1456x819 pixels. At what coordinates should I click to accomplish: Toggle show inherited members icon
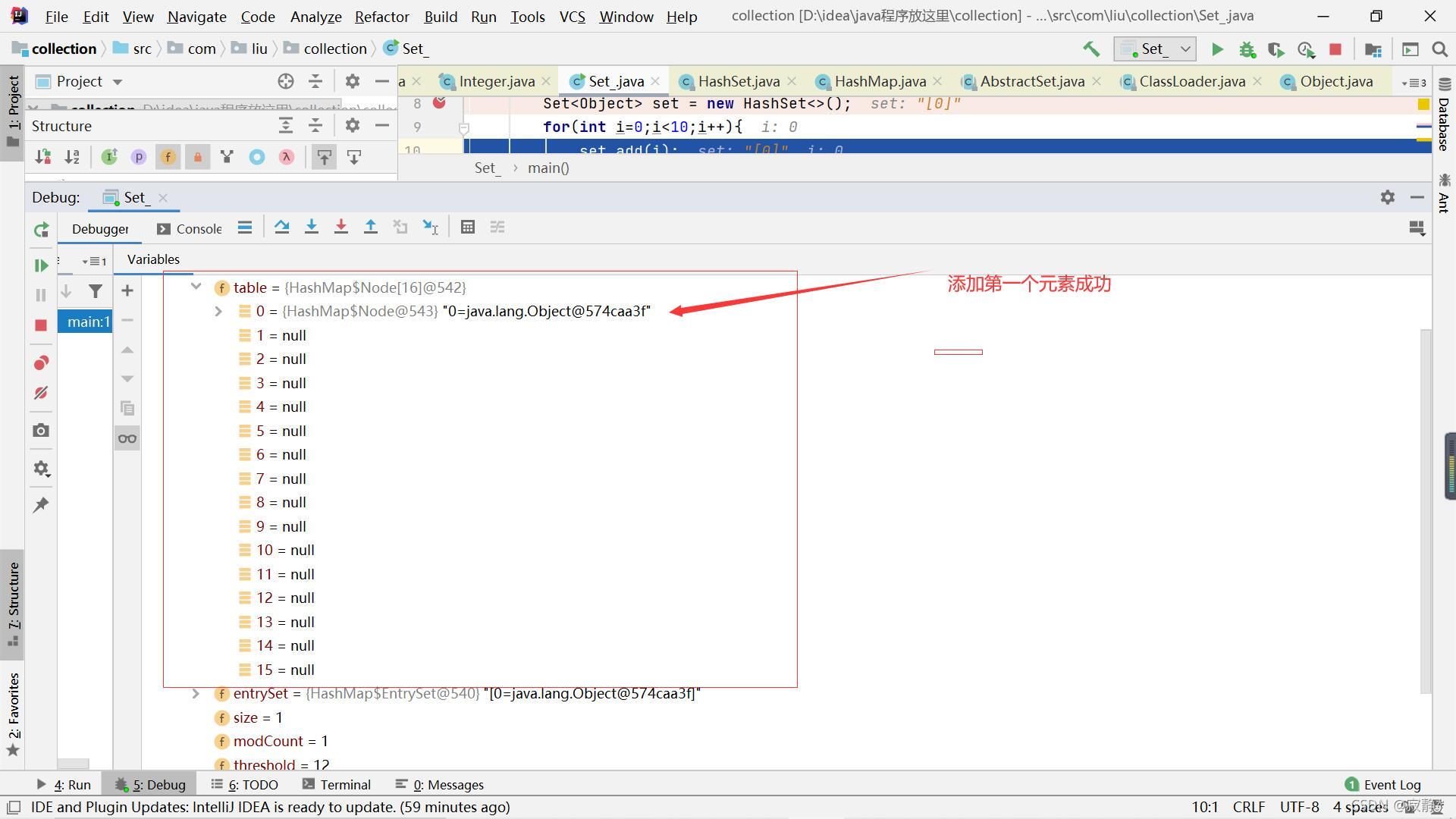(227, 157)
